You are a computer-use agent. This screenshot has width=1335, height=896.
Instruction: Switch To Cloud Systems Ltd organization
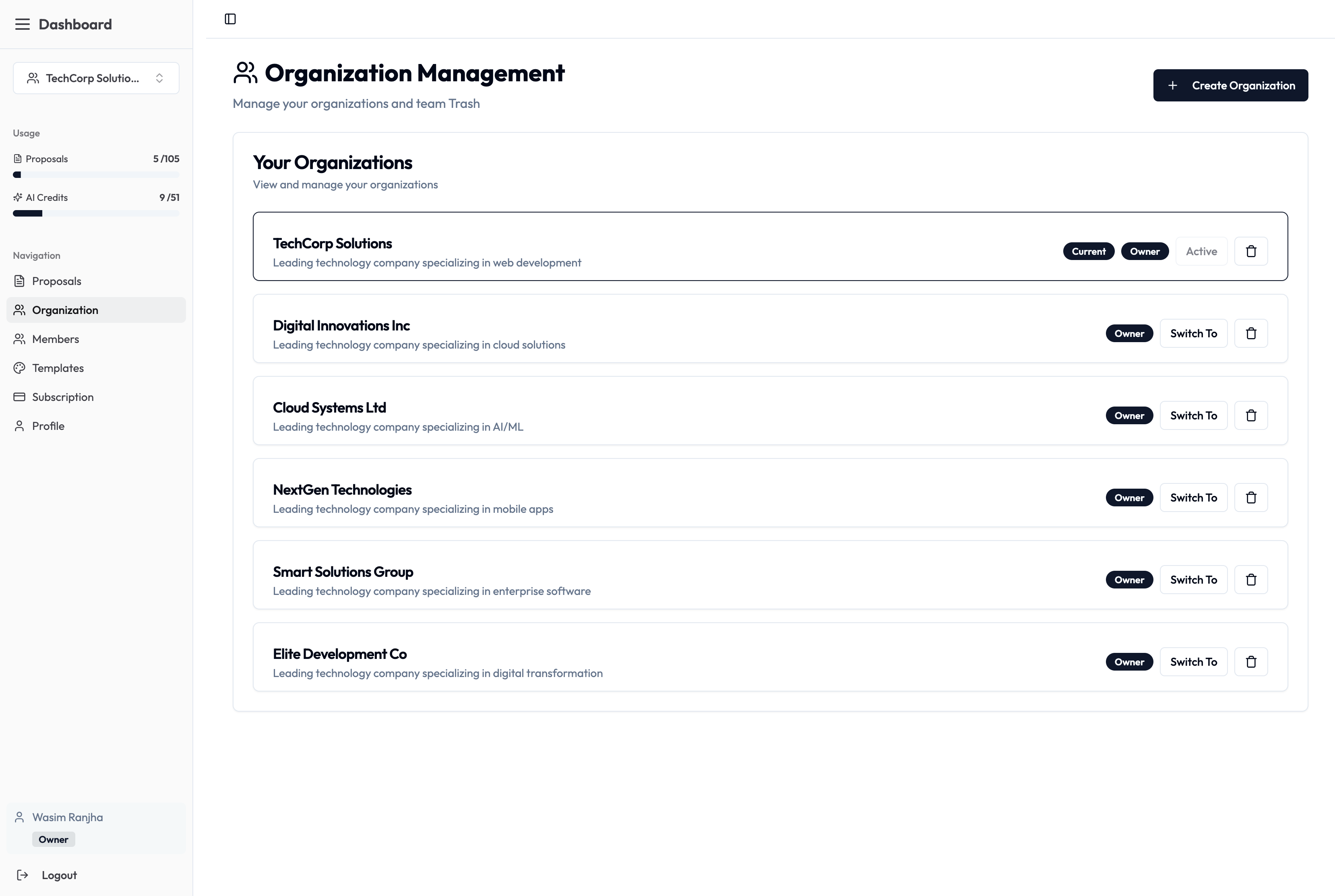[x=1193, y=415]
